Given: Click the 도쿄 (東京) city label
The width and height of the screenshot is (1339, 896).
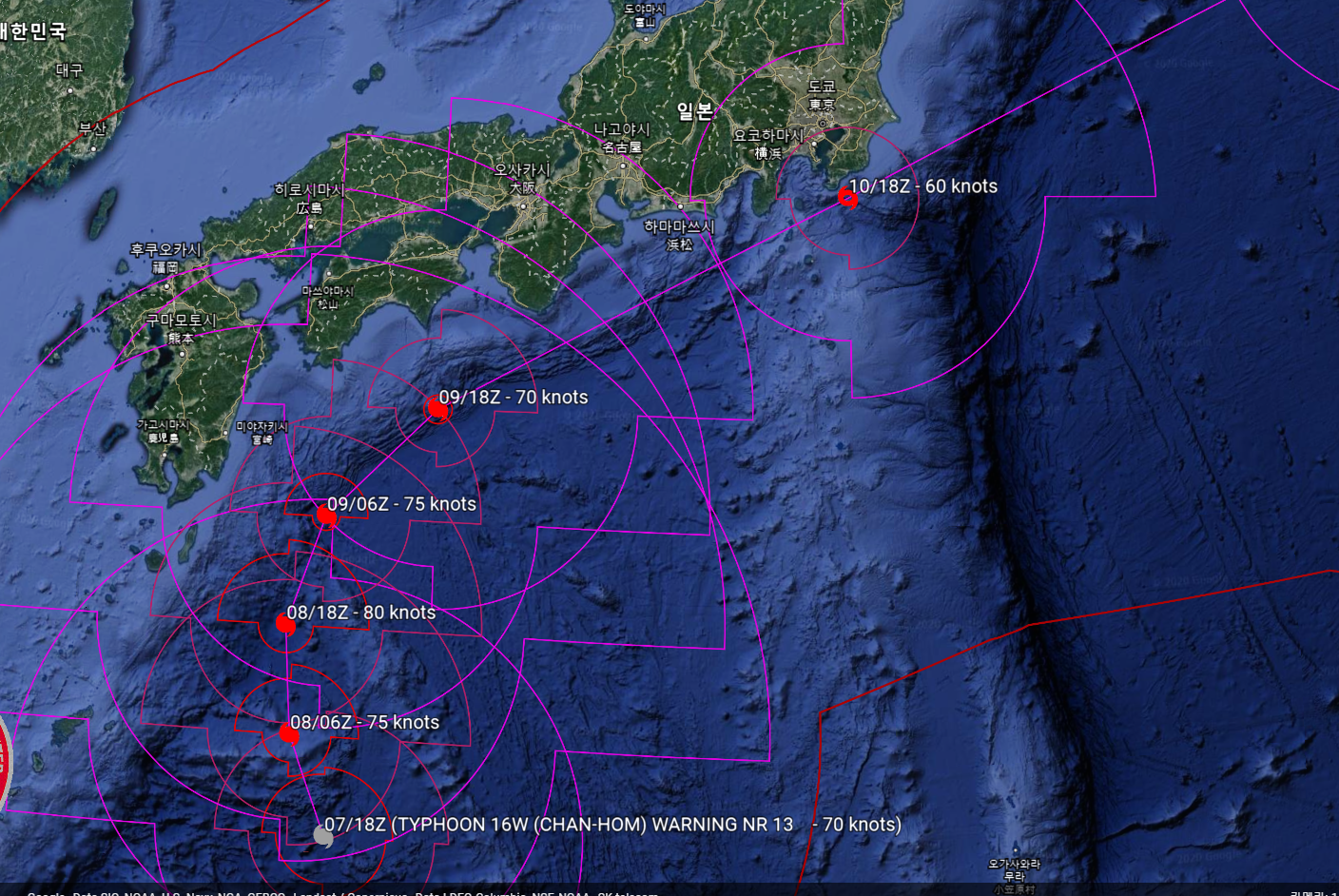Looking at the screenshot, I should [822, 95].
